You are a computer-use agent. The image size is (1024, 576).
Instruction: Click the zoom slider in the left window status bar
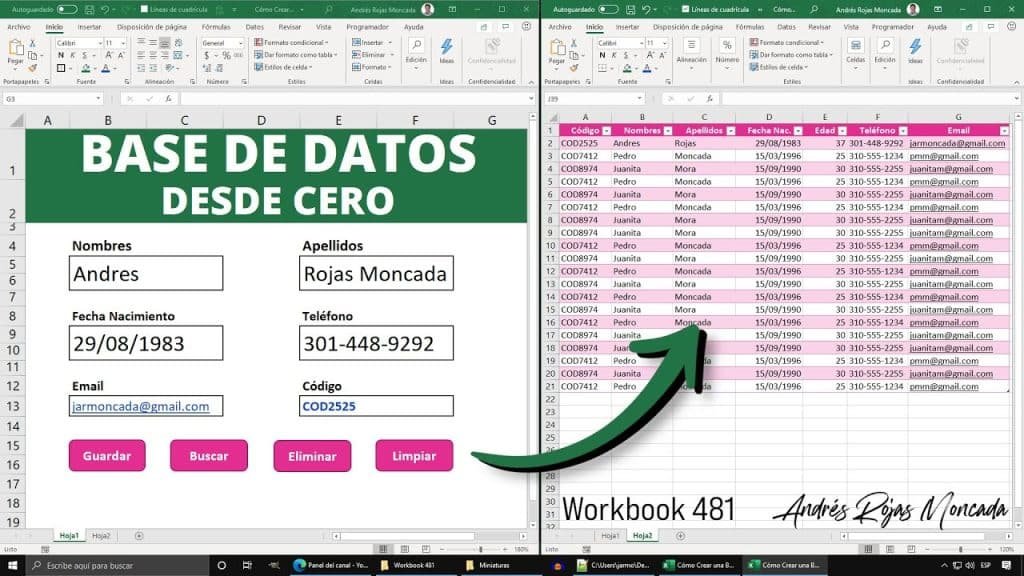tap(480, 550)
